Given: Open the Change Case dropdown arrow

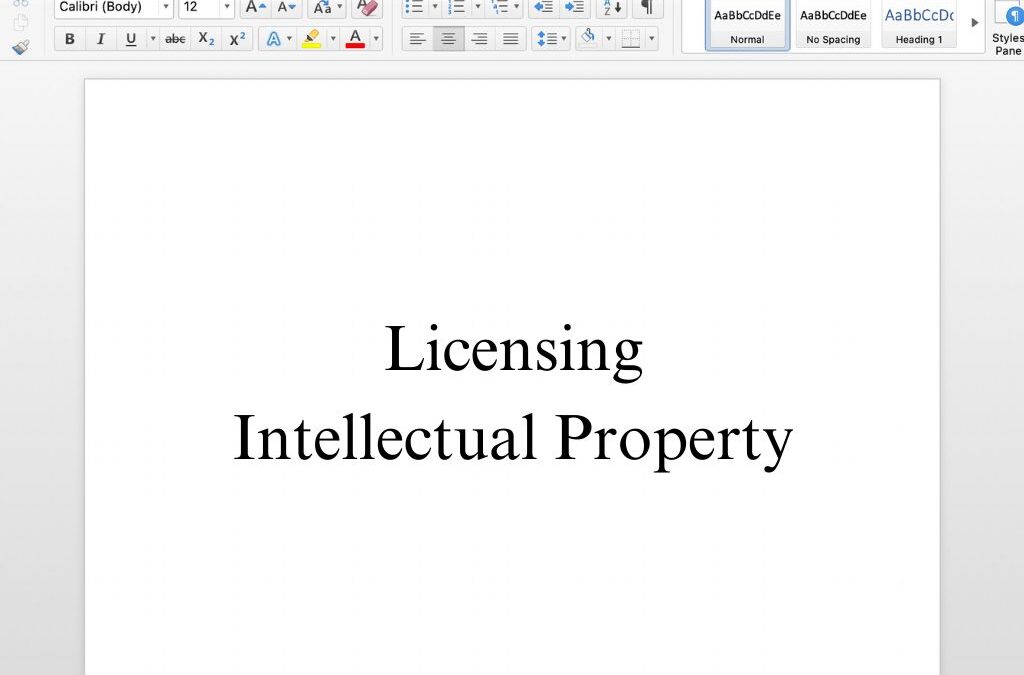Looking at the screenshot, I should coord(340,7).
